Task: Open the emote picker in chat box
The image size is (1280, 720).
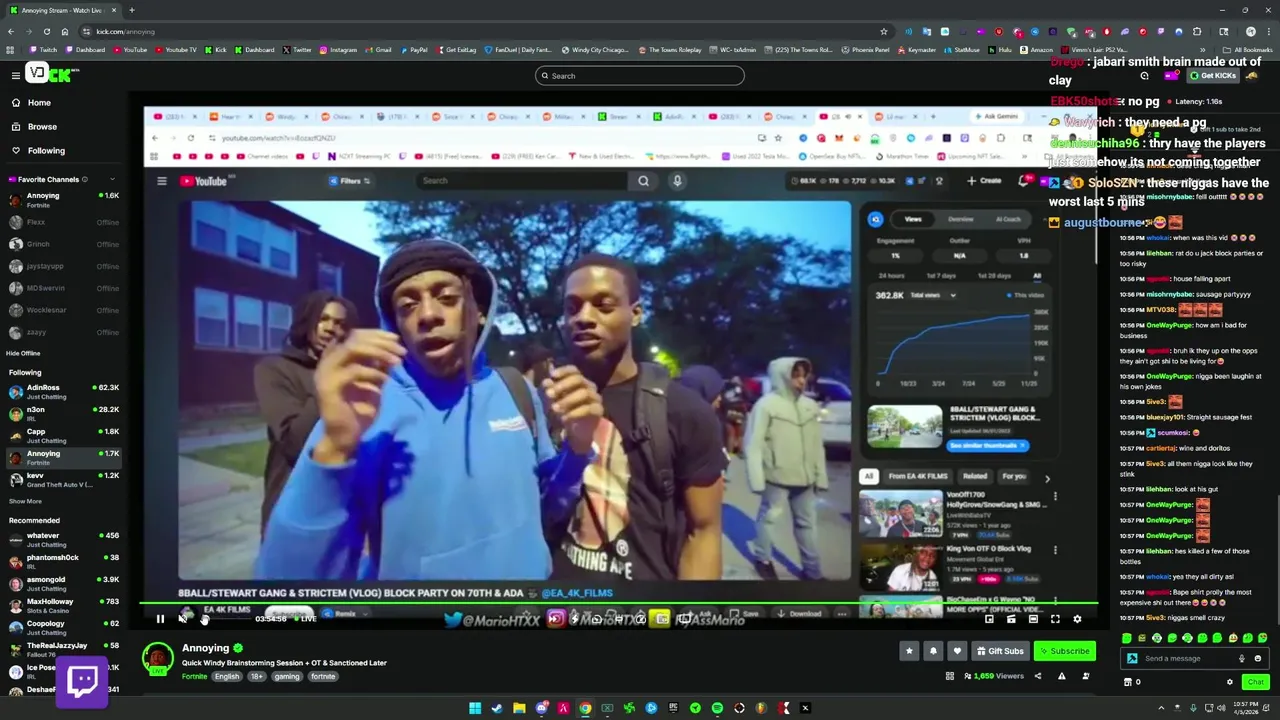Action: 1258,658
